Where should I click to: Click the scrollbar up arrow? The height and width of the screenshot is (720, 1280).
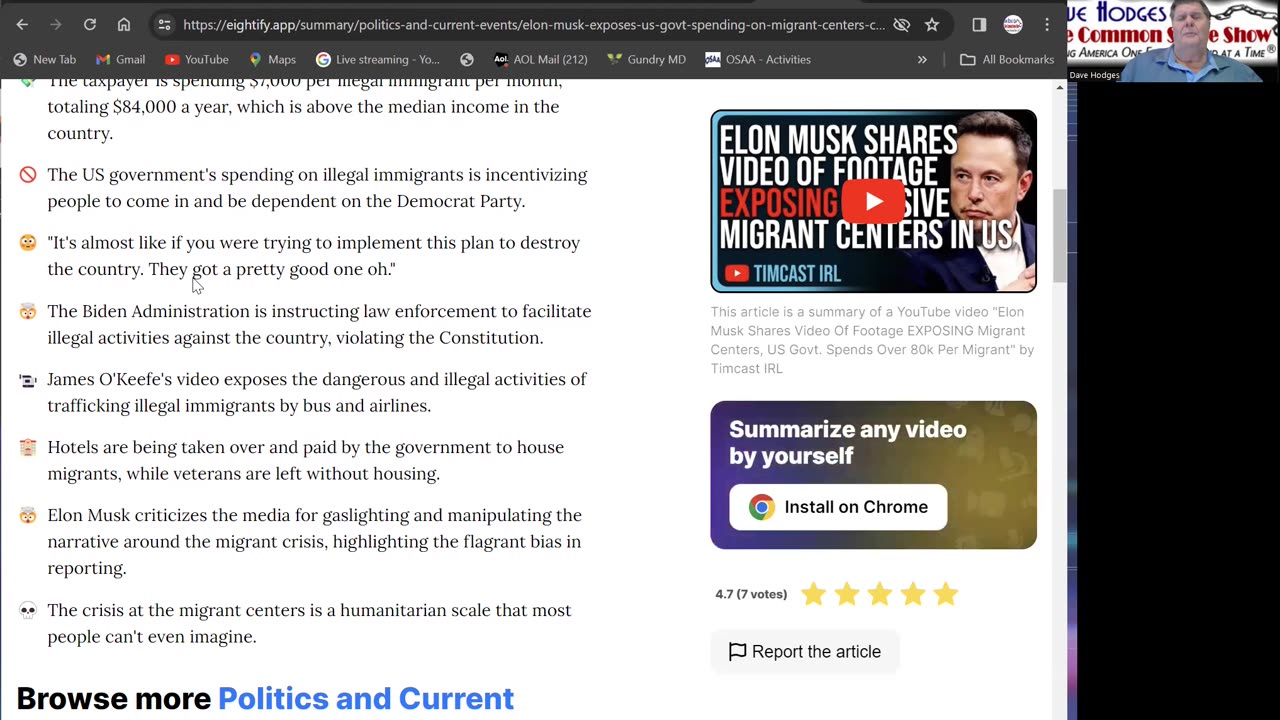coord(1060,88)
